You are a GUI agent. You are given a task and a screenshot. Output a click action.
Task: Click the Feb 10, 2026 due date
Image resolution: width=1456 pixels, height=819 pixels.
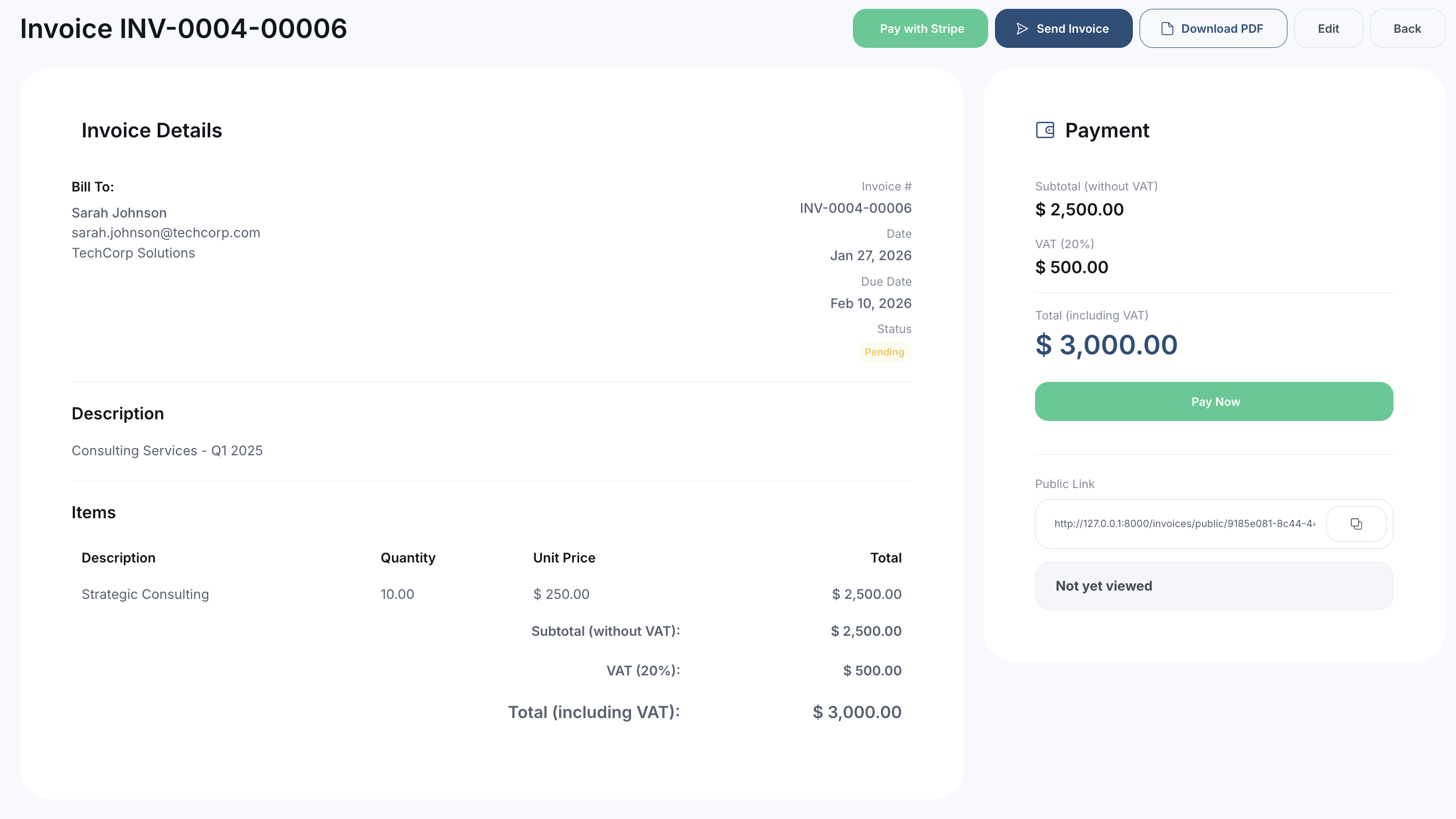[871, 303]
